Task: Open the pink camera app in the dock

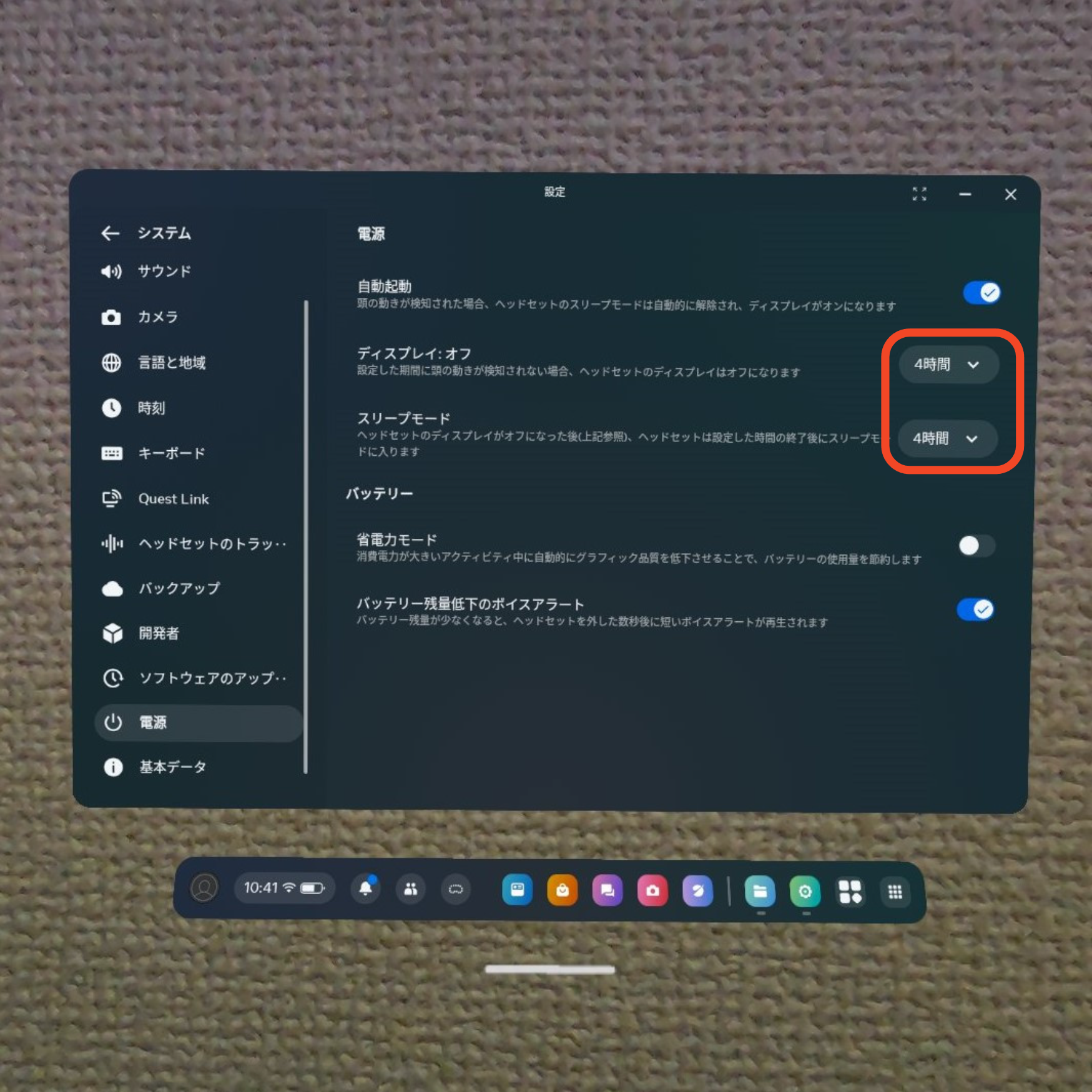Action: pos(652,891)
